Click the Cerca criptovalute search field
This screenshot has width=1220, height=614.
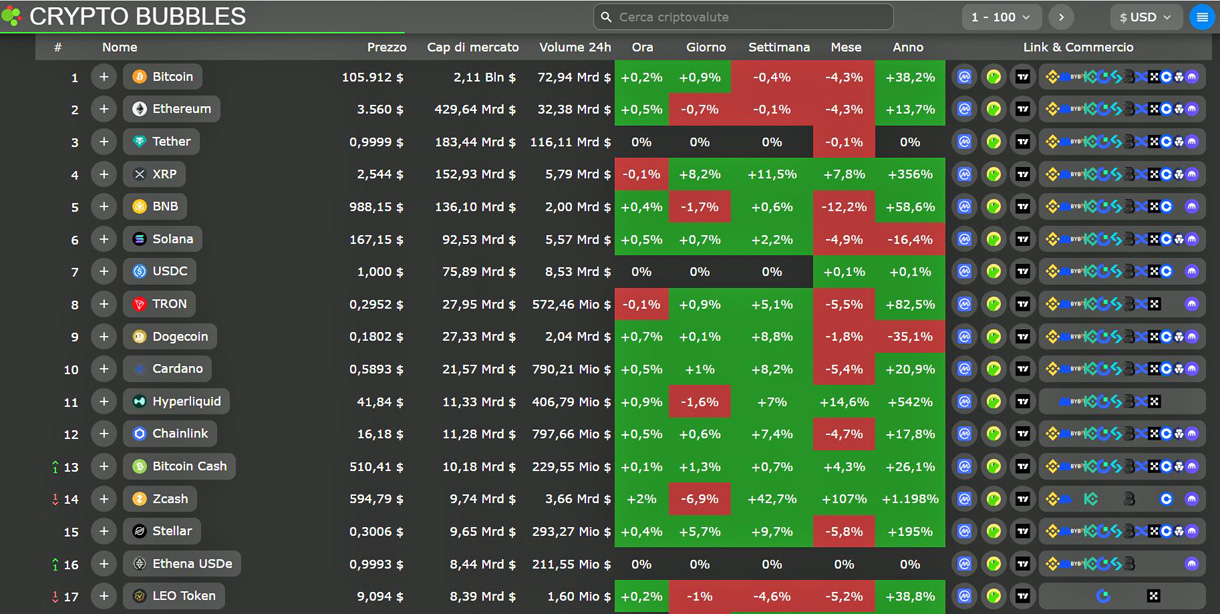click(x=742, y=17)
